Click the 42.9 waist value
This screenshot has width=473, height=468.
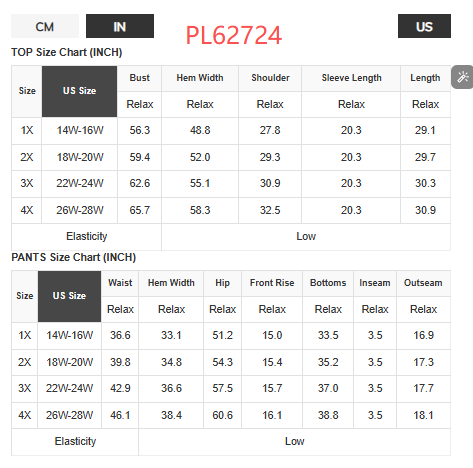coord(120,388)
